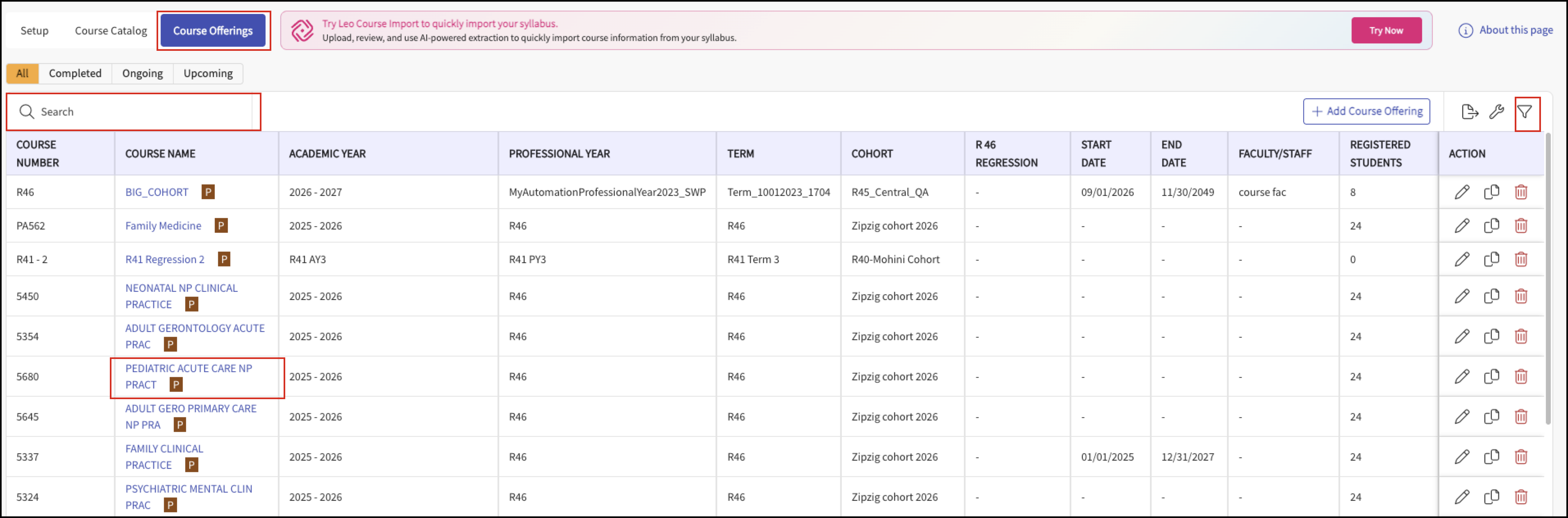The width and height of the screenshot is (1568, 518).
Task: Click the wrench settings icon
Action: click(1496, 112)
